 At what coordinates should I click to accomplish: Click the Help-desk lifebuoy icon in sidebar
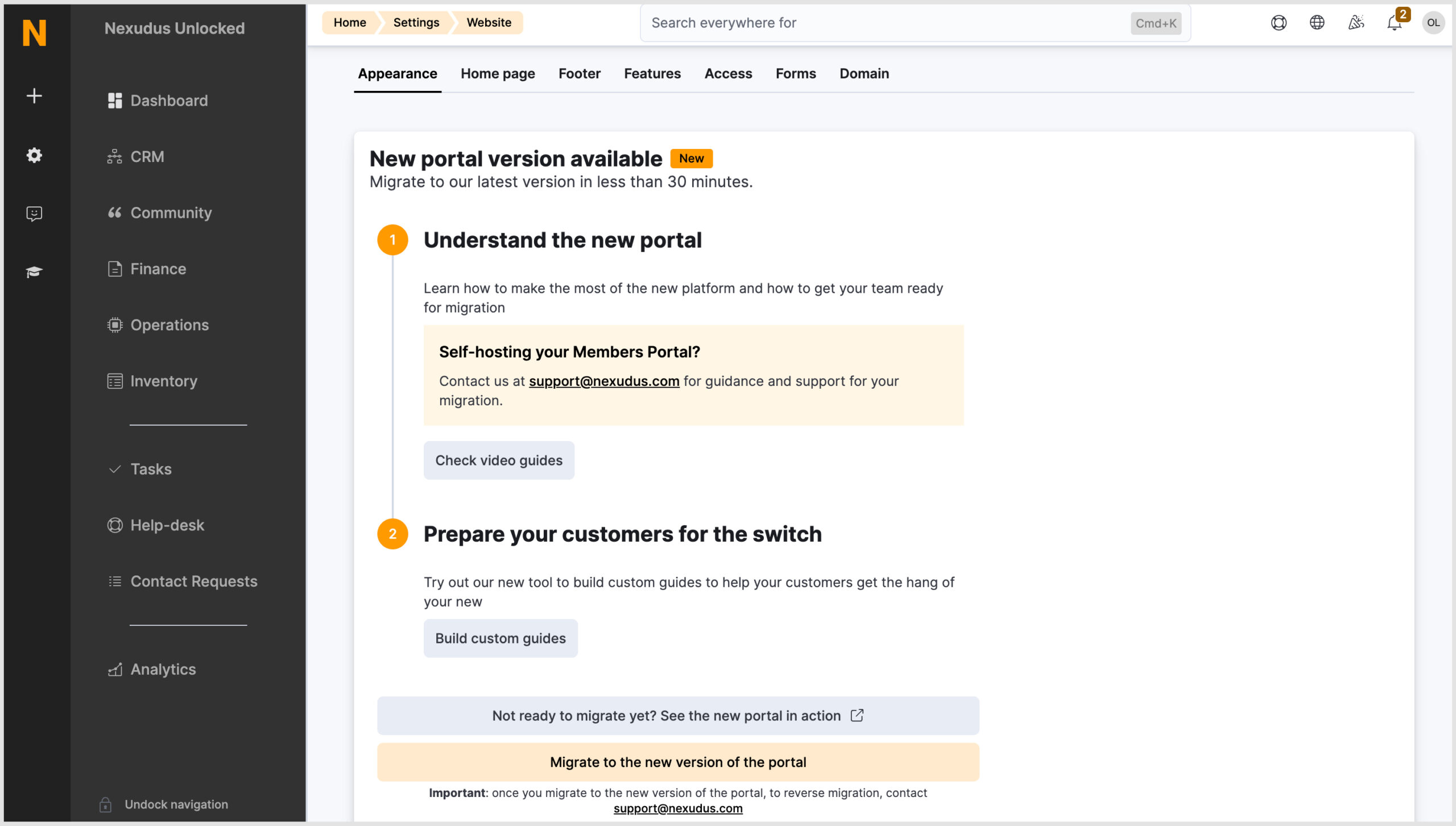115,525
